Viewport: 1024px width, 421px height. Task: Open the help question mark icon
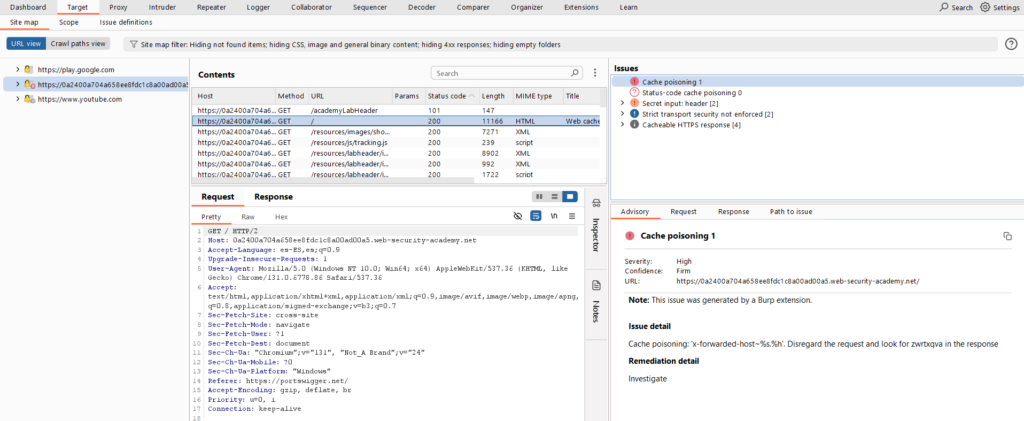(x=1010, y=44)
